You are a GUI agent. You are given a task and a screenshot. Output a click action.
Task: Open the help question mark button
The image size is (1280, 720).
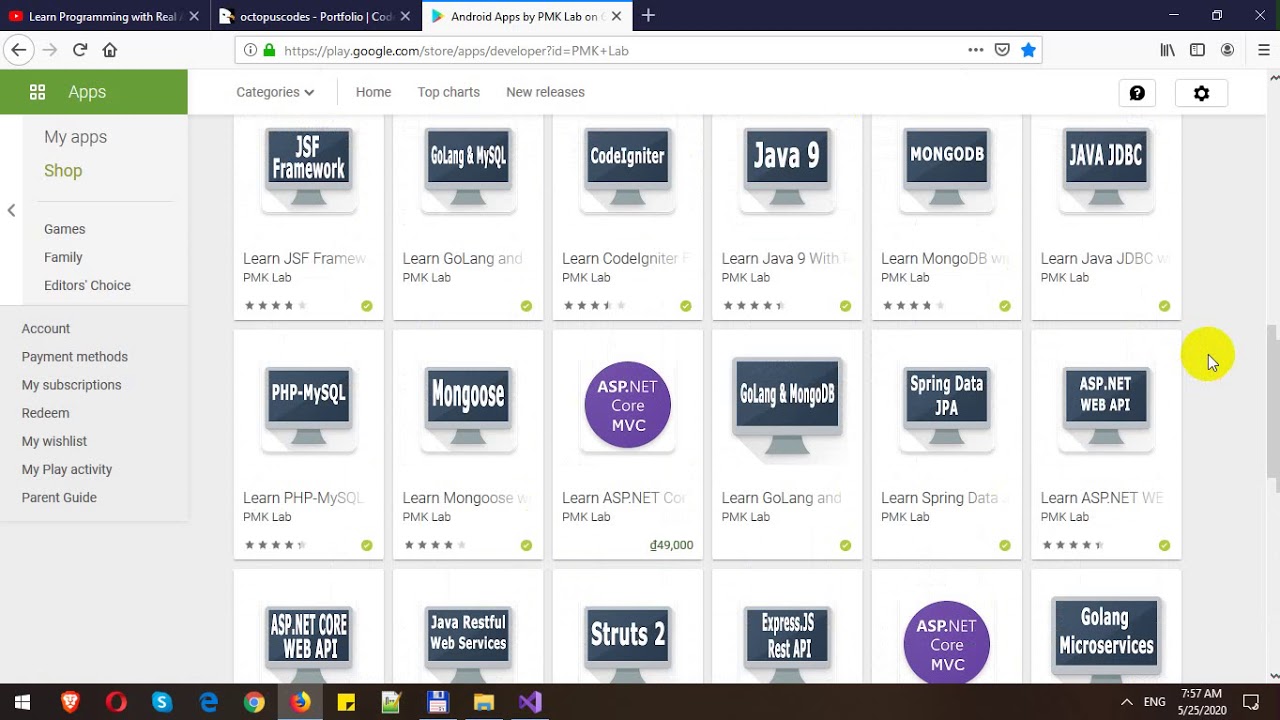1137,93
